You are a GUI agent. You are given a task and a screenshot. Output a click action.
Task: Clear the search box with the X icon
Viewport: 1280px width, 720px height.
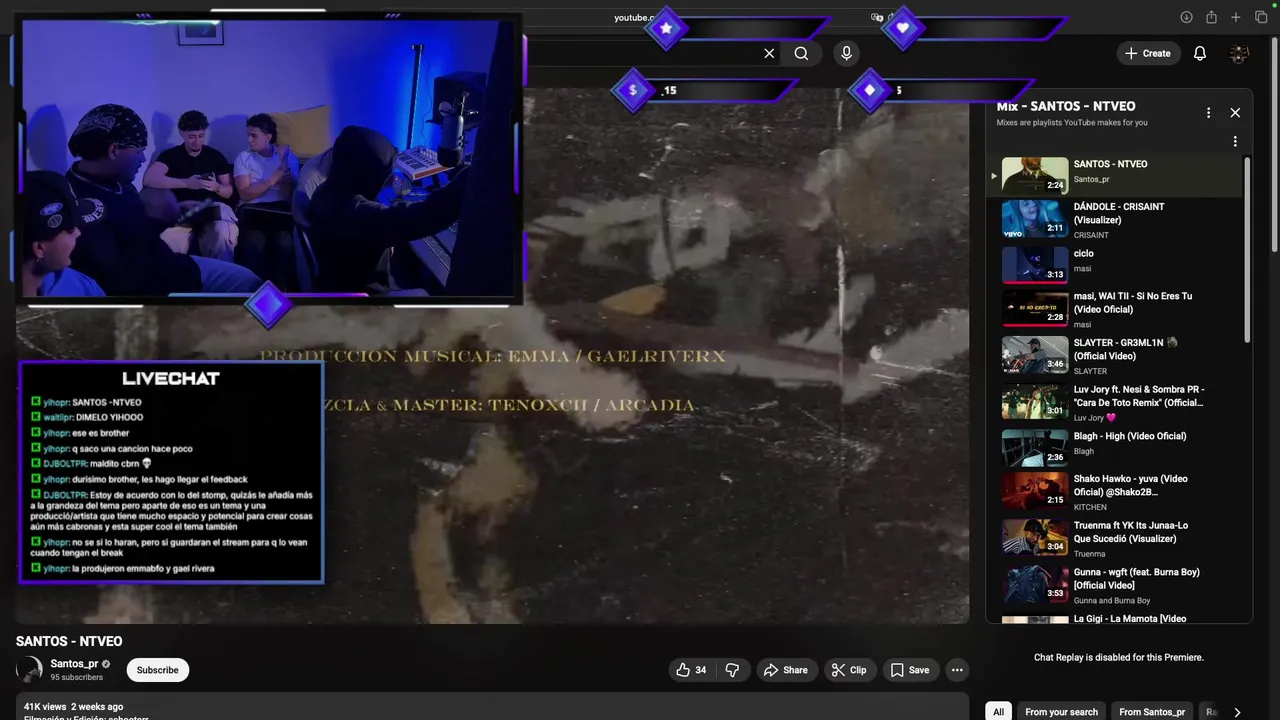click(x=769, y=54)
